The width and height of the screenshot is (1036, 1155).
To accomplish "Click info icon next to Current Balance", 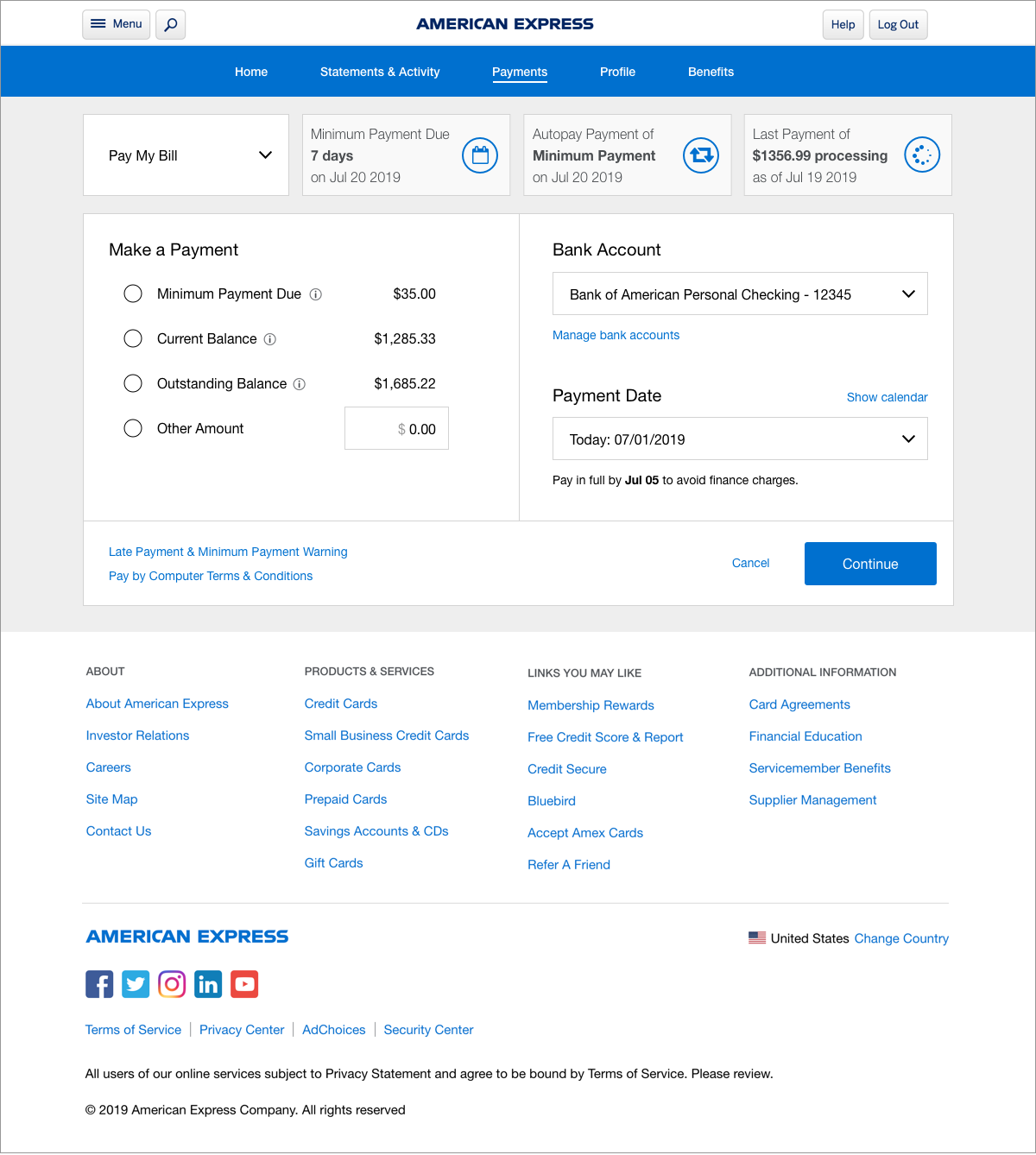I will click(270, 339).
